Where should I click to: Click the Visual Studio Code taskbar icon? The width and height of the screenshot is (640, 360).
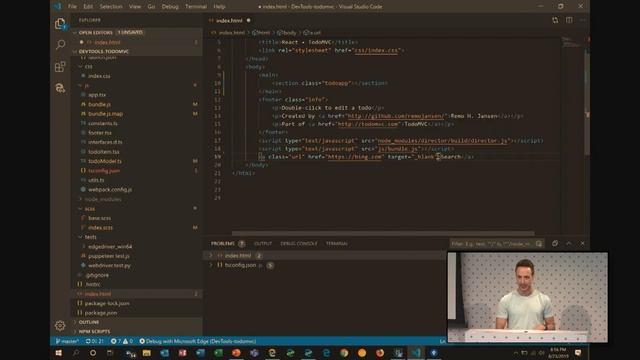coord(416,353)
